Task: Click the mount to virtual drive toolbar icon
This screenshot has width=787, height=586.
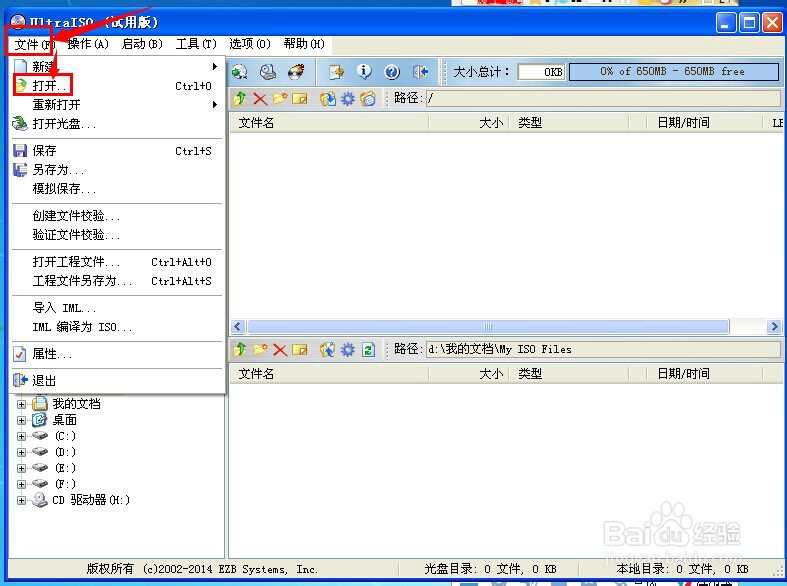Action: tap(240, 72)
